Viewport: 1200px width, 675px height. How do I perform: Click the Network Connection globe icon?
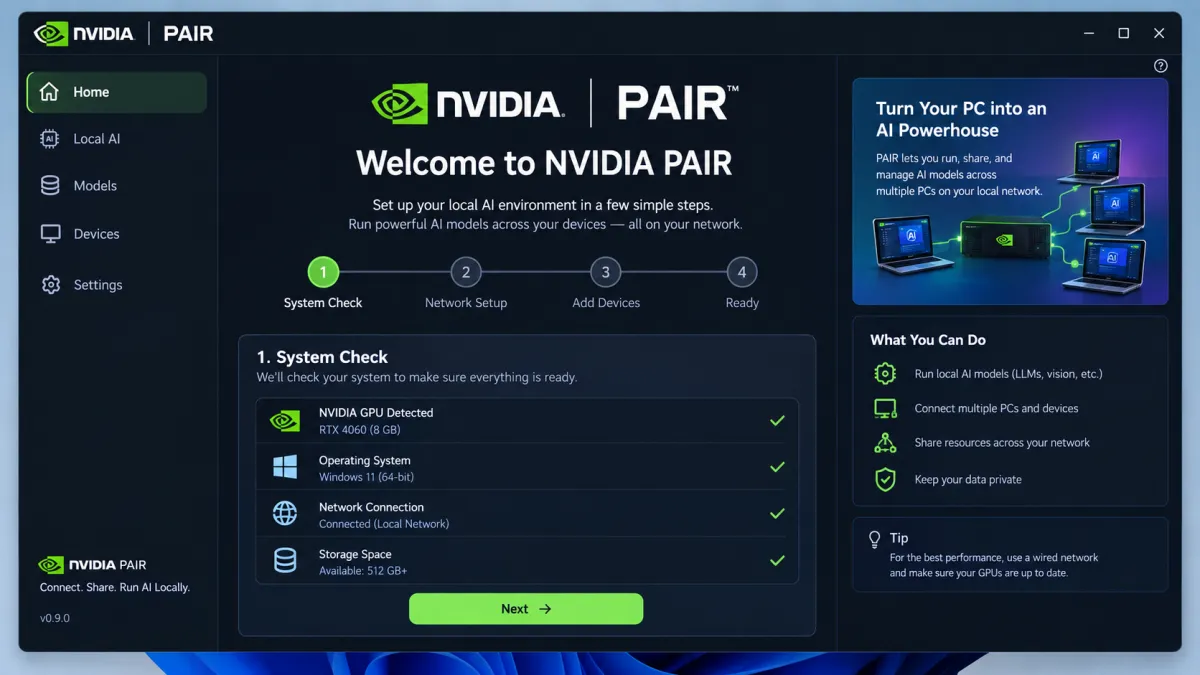point(285,514)
